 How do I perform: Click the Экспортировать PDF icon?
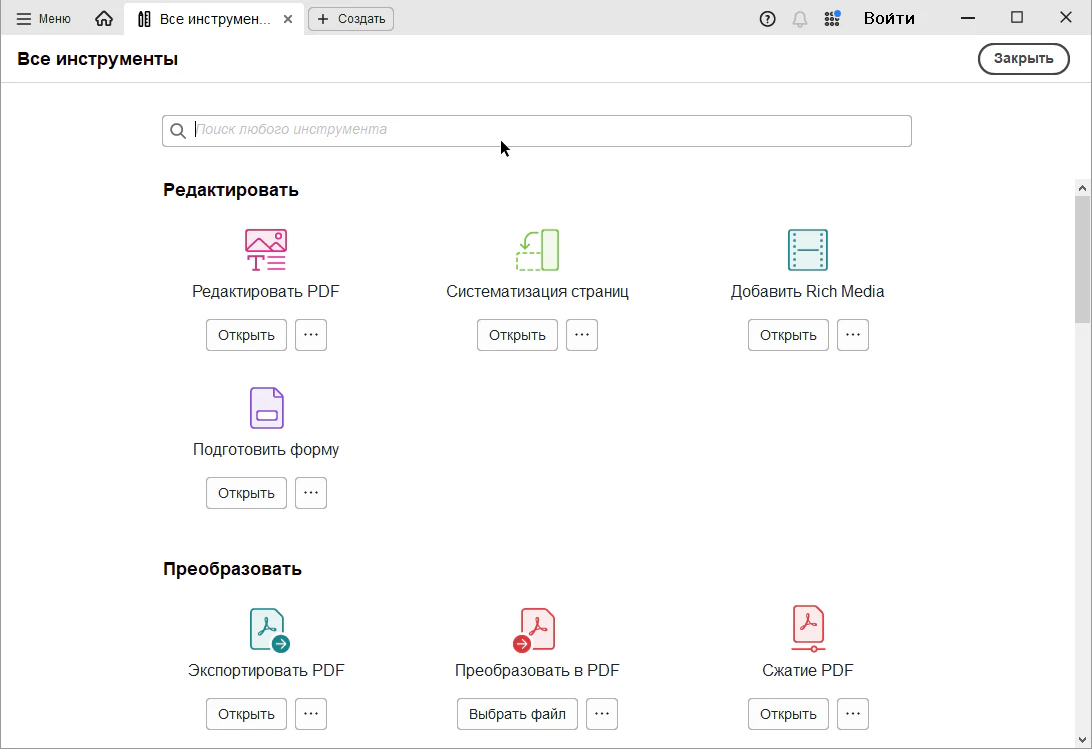pos(268,630)
